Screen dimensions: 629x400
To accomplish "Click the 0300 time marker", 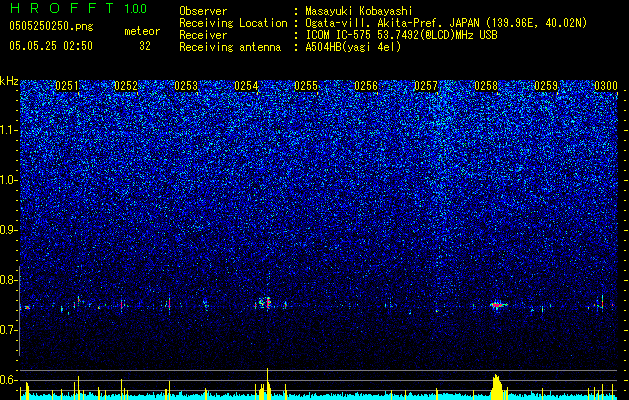I will click(x=606, y=86).
